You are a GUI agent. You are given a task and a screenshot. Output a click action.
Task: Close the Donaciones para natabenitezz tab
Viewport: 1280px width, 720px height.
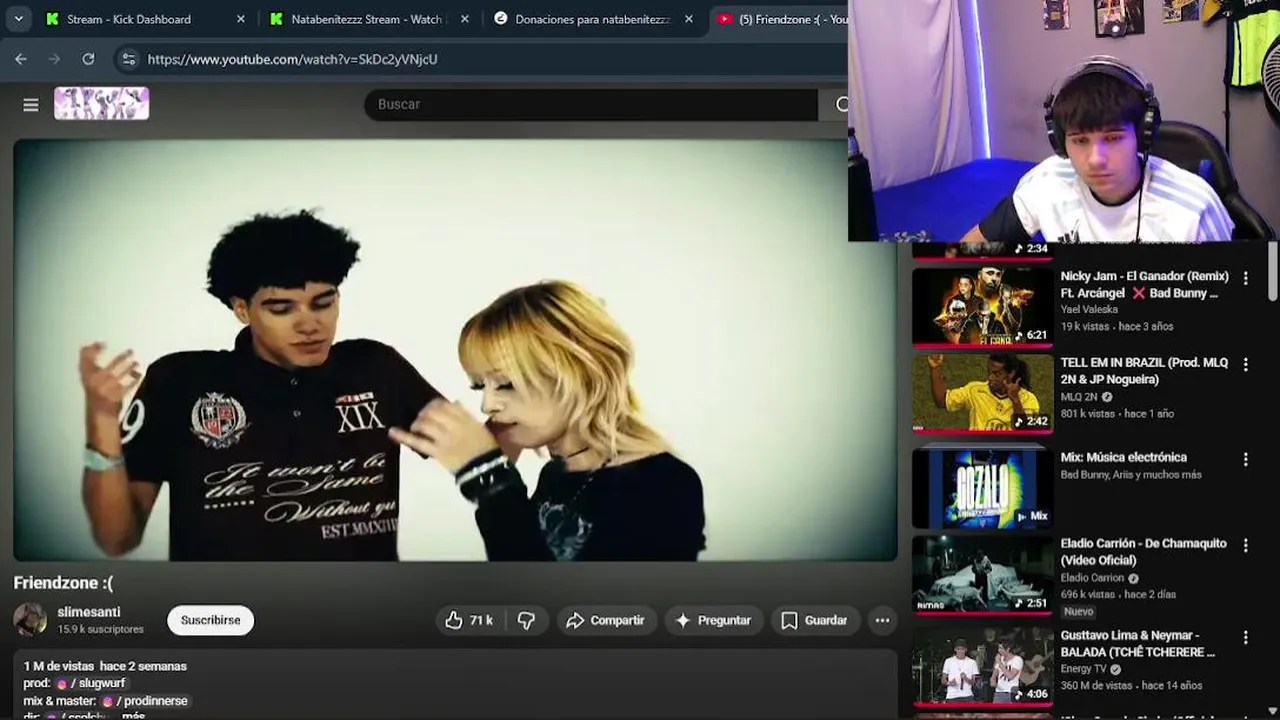tap(688, 19)
